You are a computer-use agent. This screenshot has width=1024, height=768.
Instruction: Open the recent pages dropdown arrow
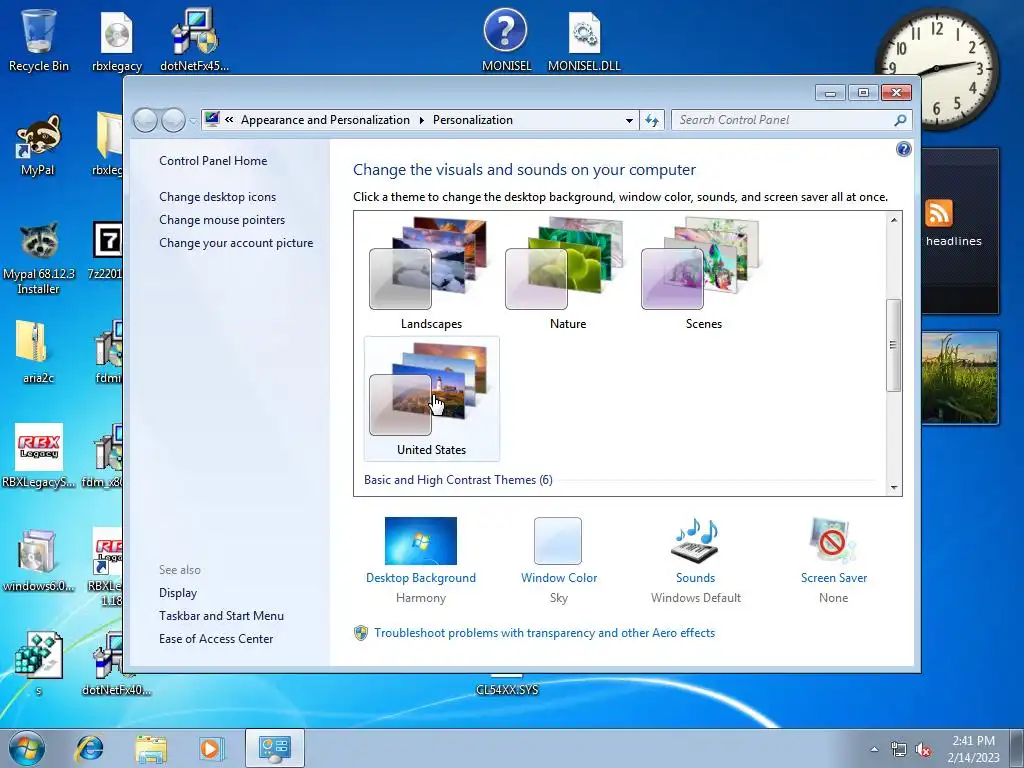click(x=192, y=121)
